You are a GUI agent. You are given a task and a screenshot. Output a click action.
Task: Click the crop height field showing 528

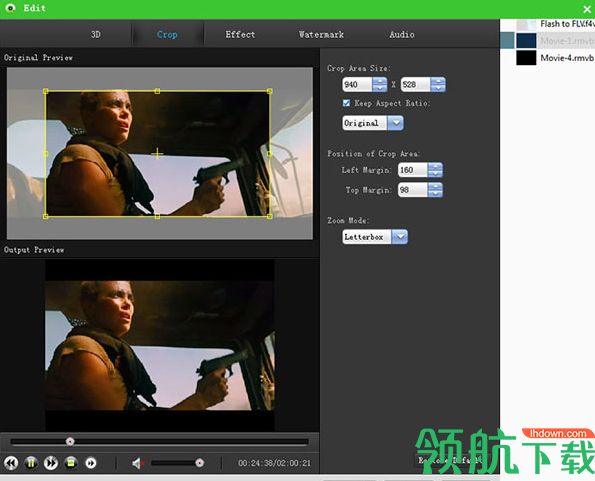(x=416, y=85)
